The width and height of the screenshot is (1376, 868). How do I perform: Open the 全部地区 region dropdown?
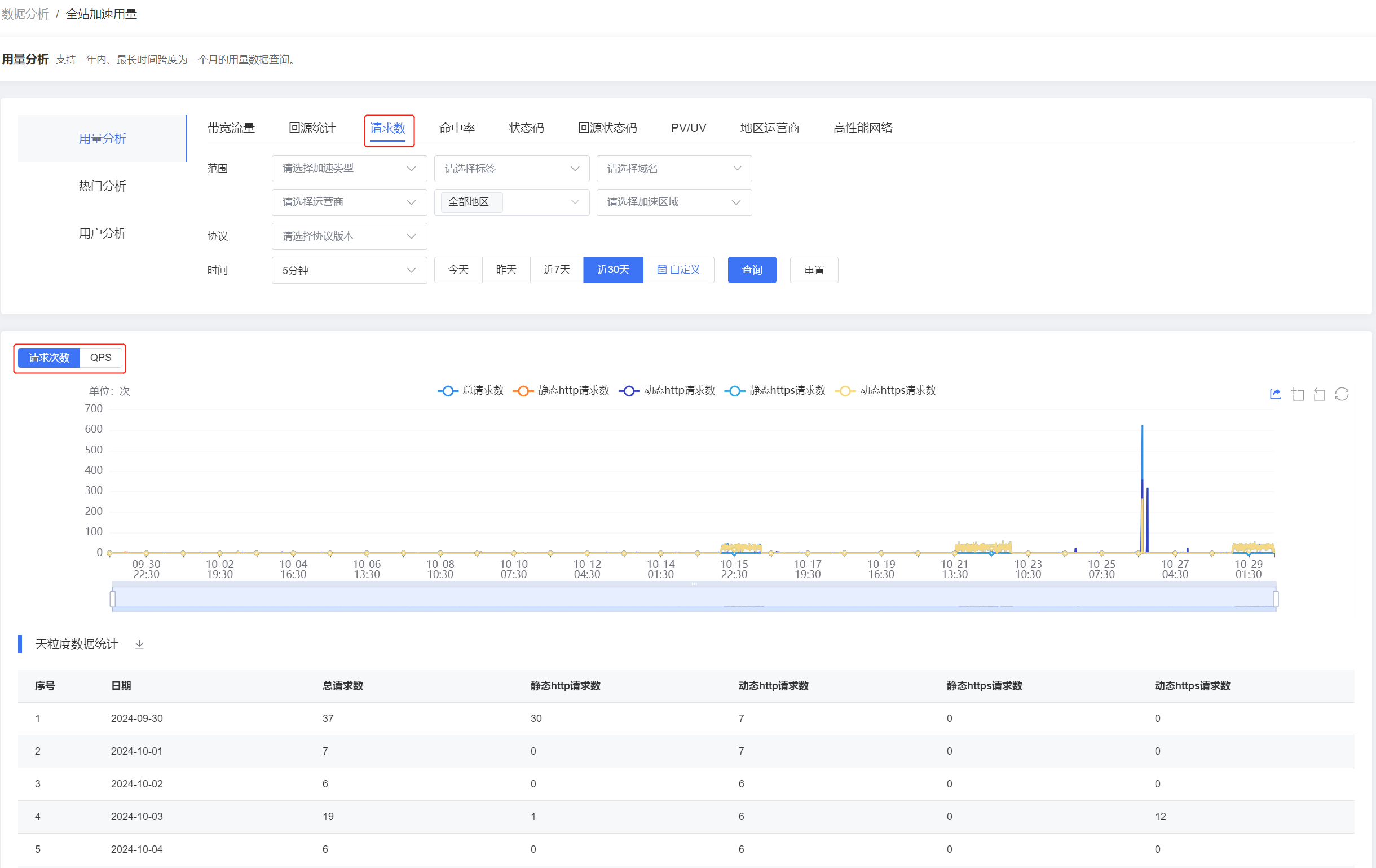pos(511,202)
